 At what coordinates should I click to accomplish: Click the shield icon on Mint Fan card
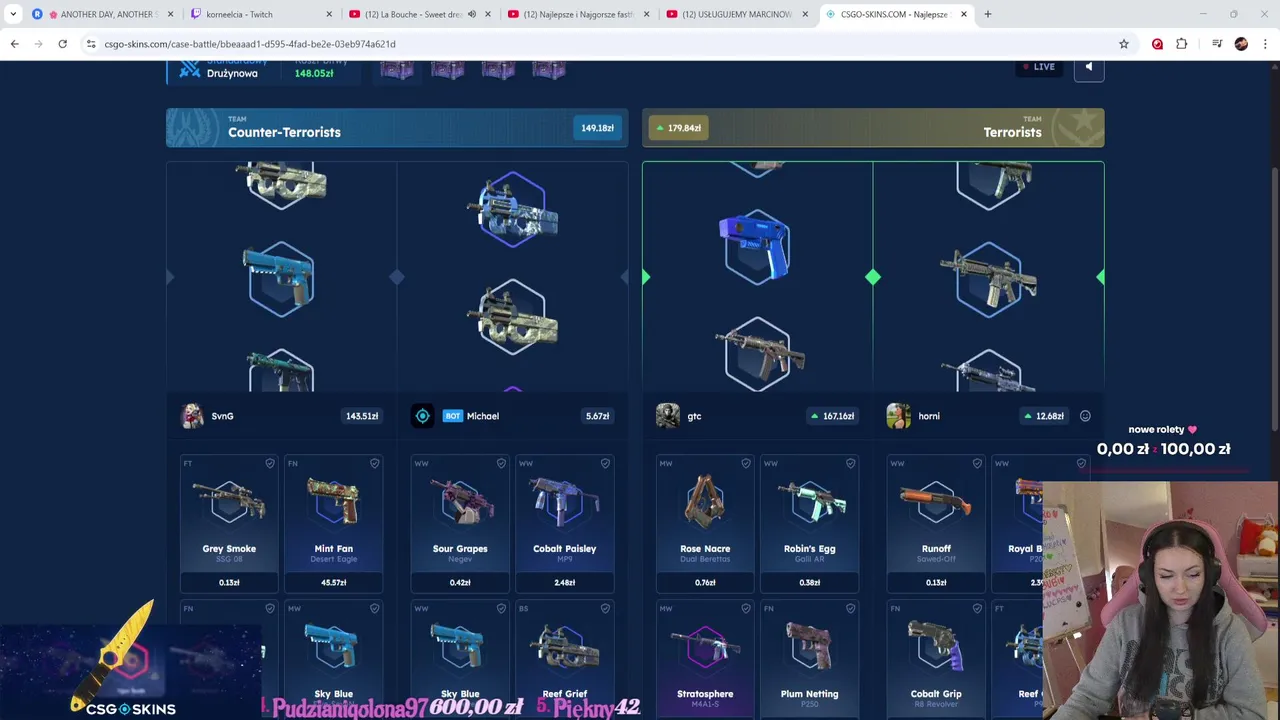tap(375, 463)
